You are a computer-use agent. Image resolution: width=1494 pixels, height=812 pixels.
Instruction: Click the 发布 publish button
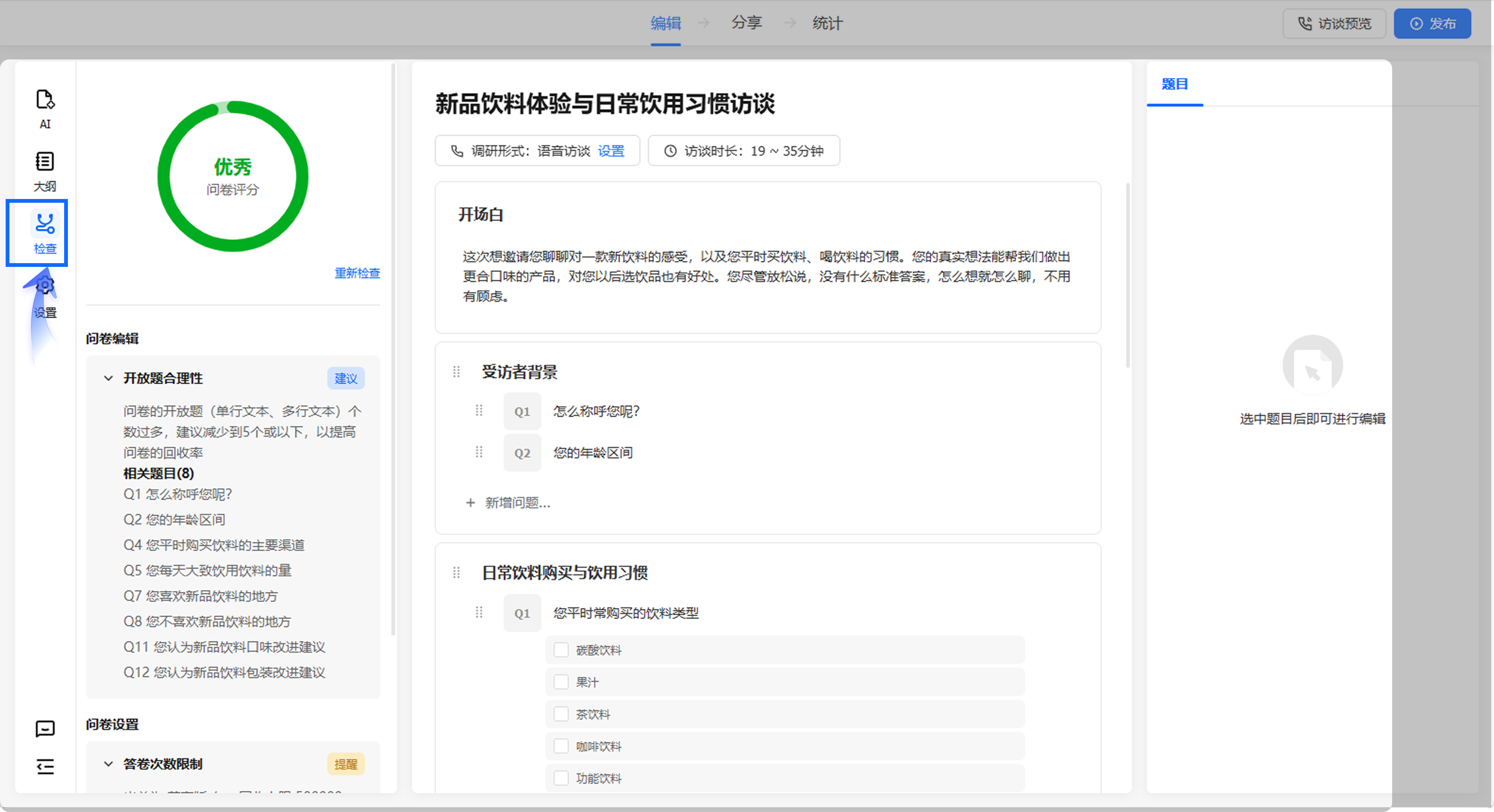1432,24
